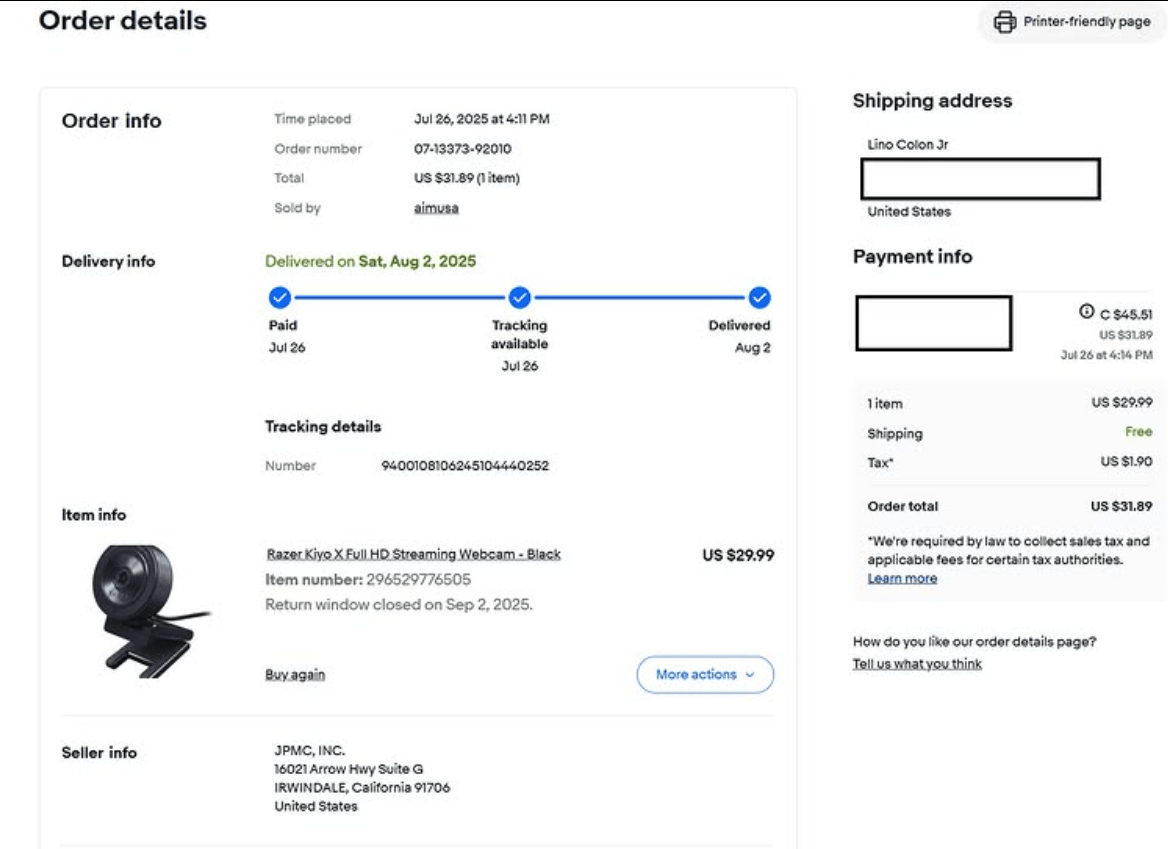Click the 1 item US $29.99 summary amount
This screenshot has width=1168, height=849.
(x=1122, y=402)
